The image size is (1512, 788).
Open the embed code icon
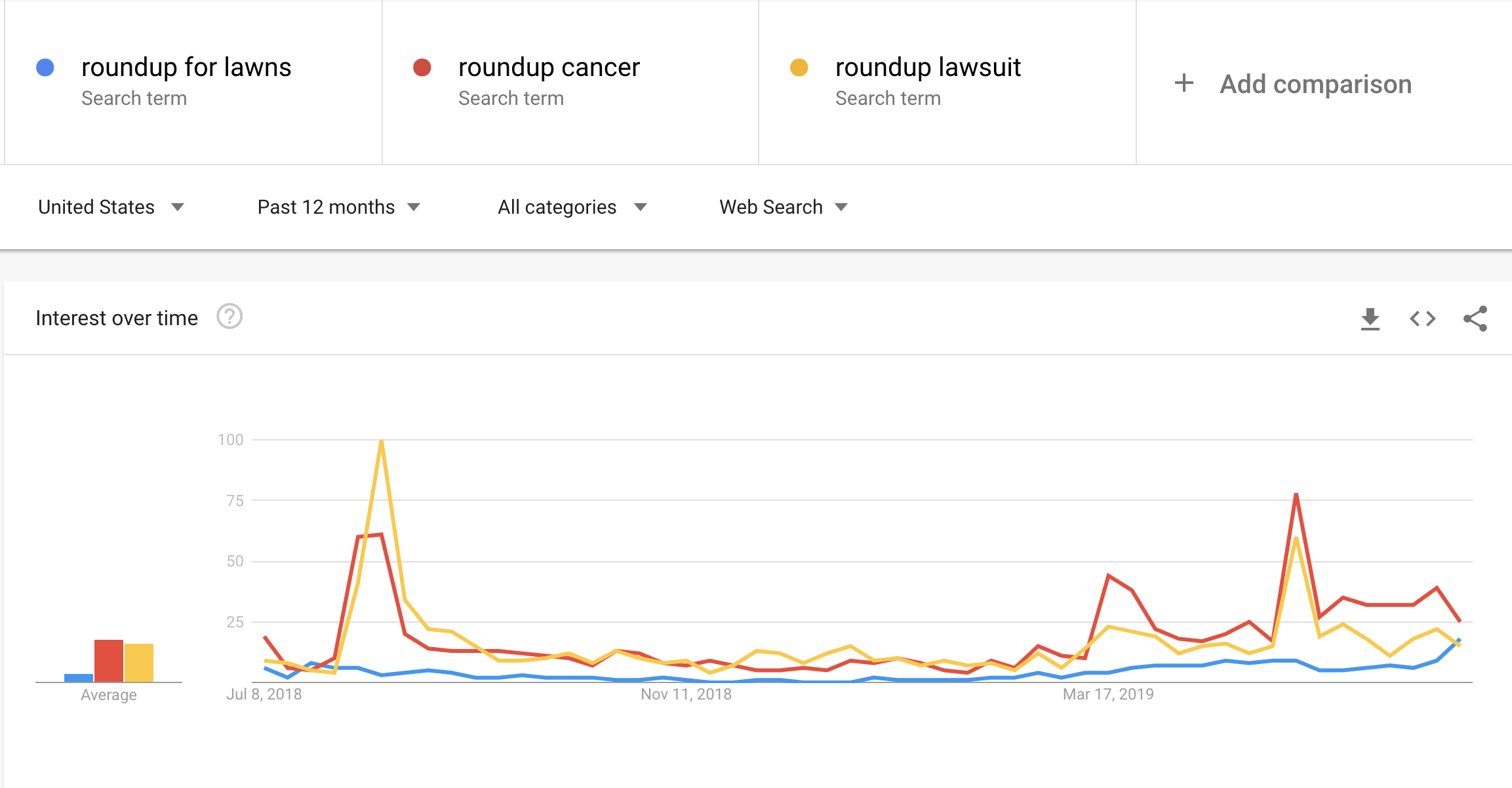coord(1422,319)
